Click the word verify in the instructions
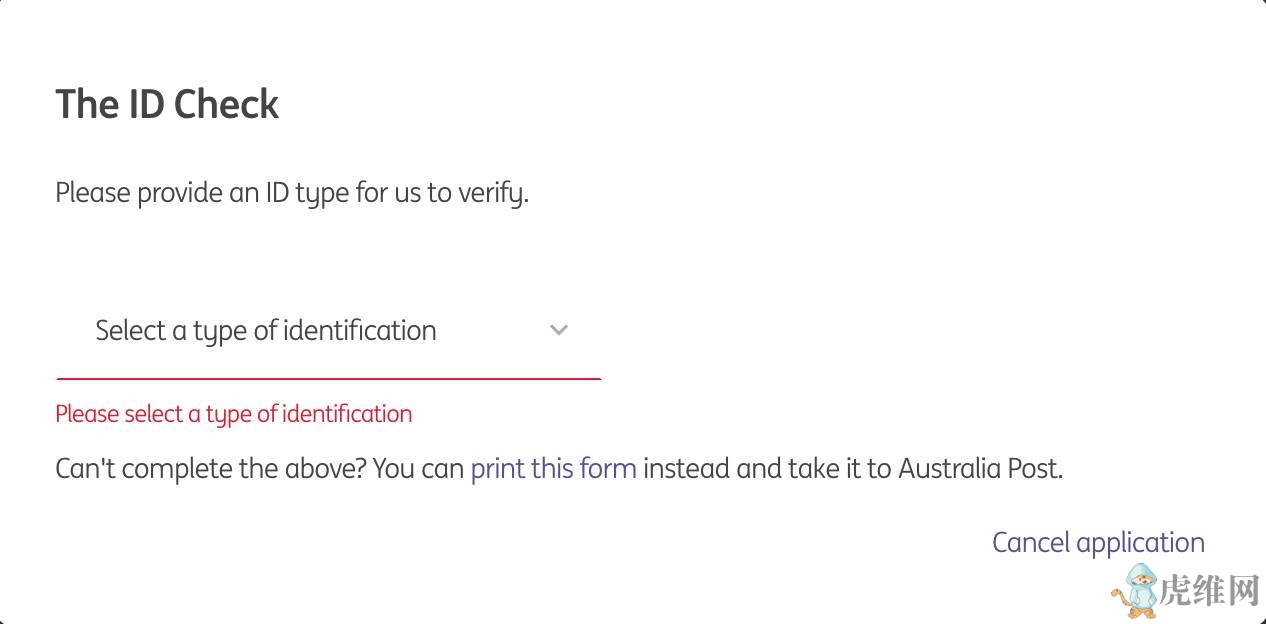1266x624 pixels. (491, 192)
